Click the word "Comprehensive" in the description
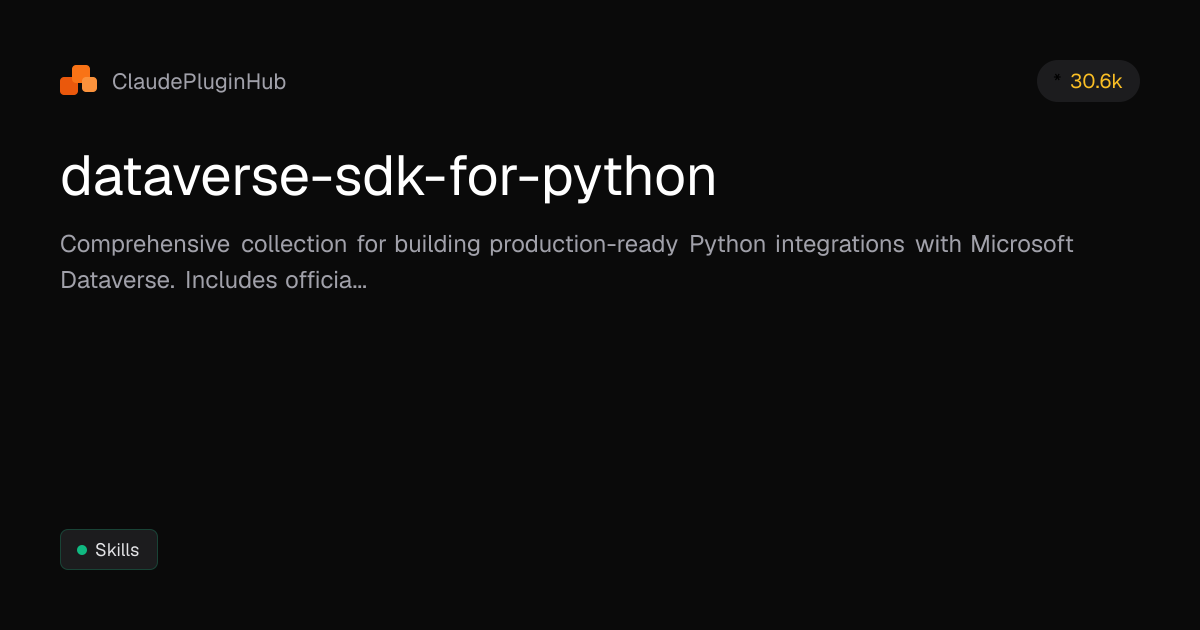1200x630 pixels. pyautogui.click(x=145, y=244)
